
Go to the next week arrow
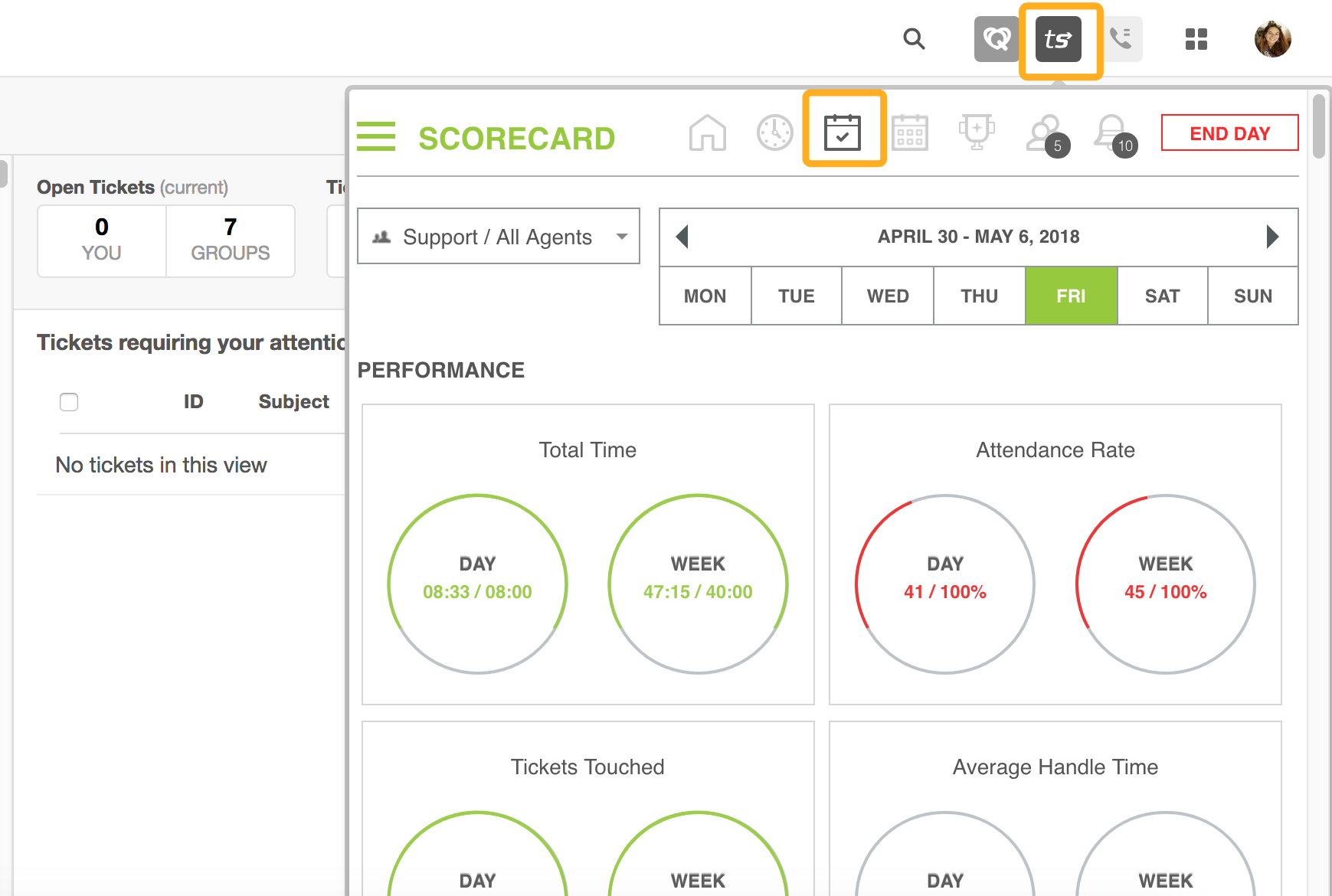click(x=1272, y=237)
